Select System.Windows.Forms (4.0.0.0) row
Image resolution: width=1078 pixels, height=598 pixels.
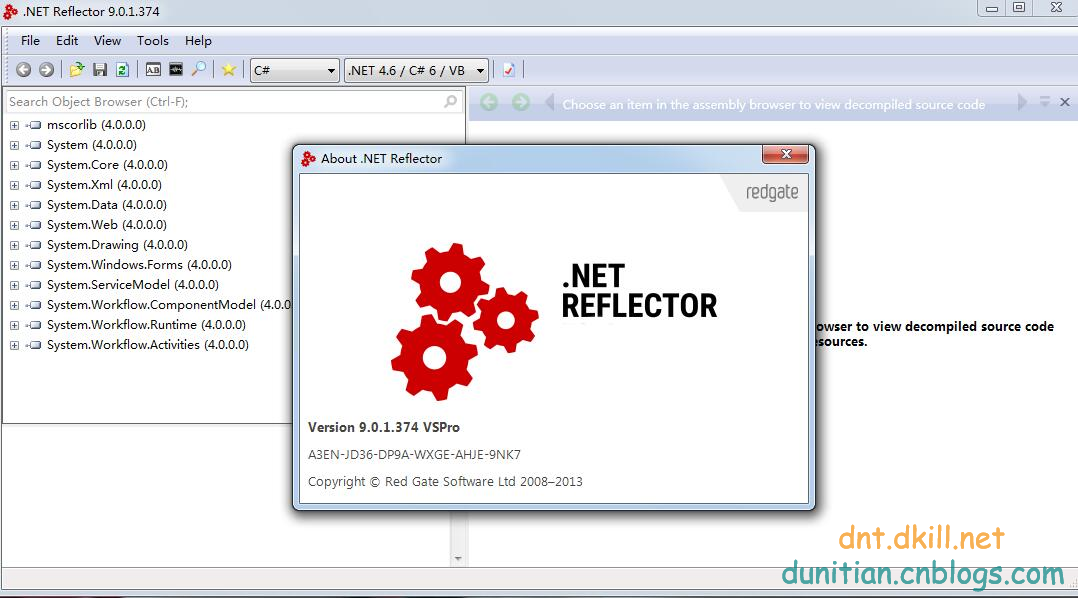139,265
